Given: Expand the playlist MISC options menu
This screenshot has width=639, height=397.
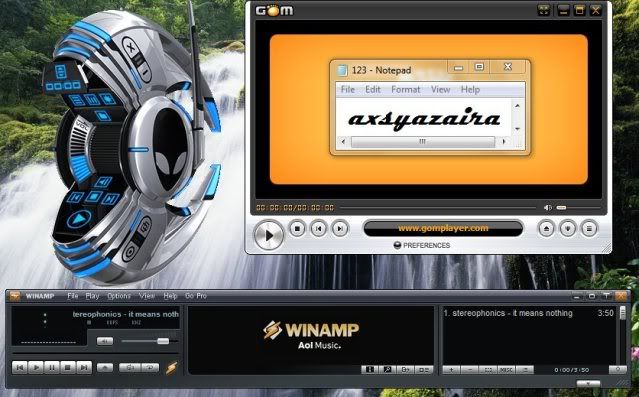Looking at the screenshot, I should click(x=506, y=370).
